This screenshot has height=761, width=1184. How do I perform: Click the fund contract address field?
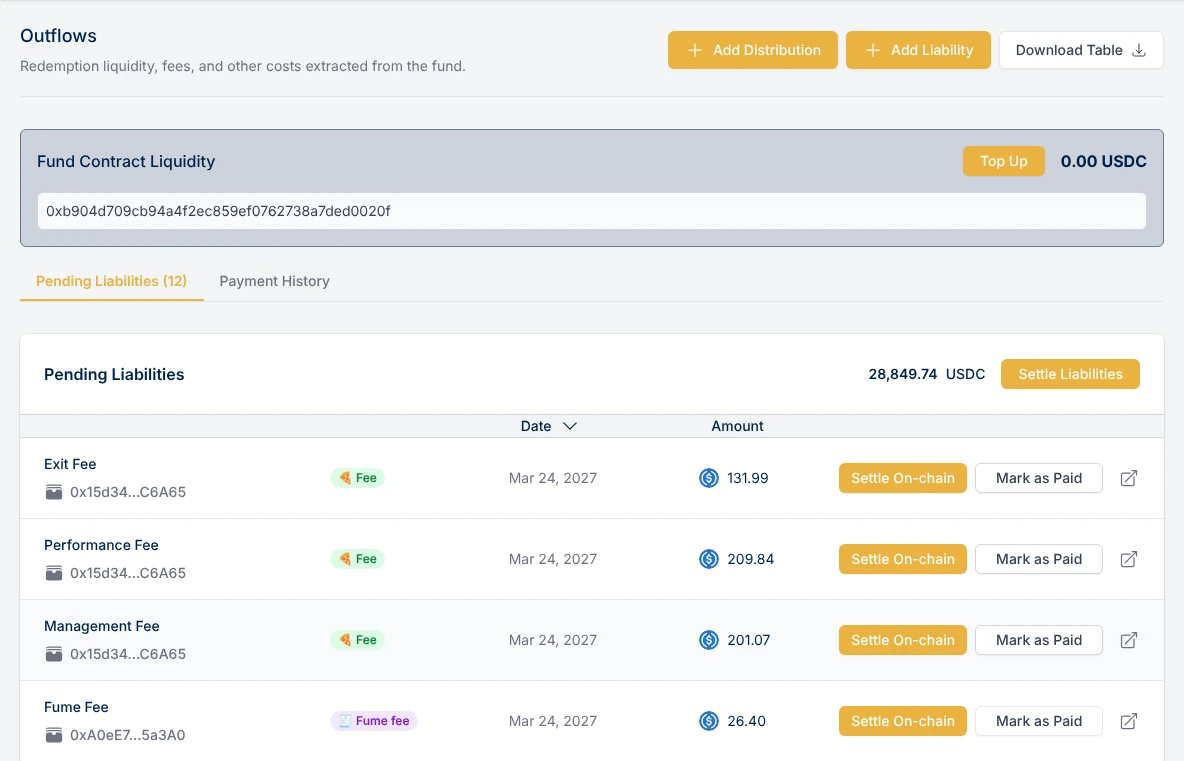[x=592, y=211]
